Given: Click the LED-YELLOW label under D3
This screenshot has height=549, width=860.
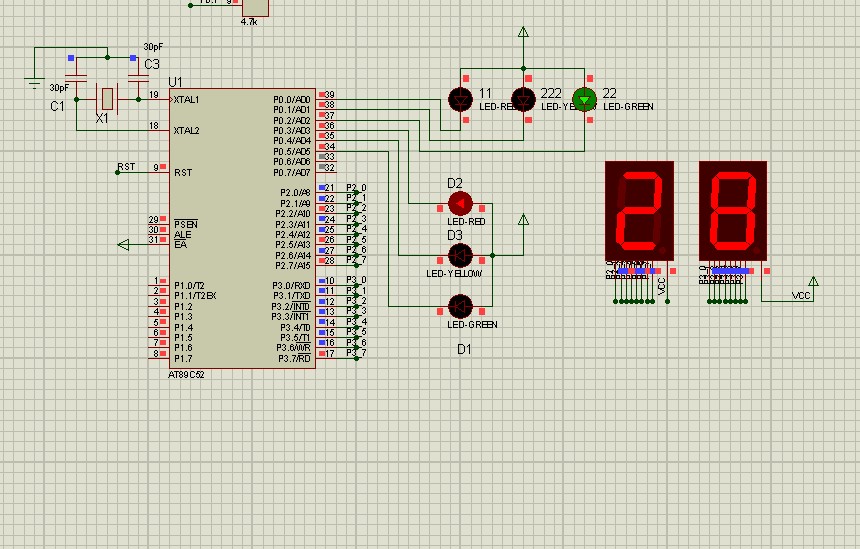Looking at the screenshot, I should tap(454, 273).
